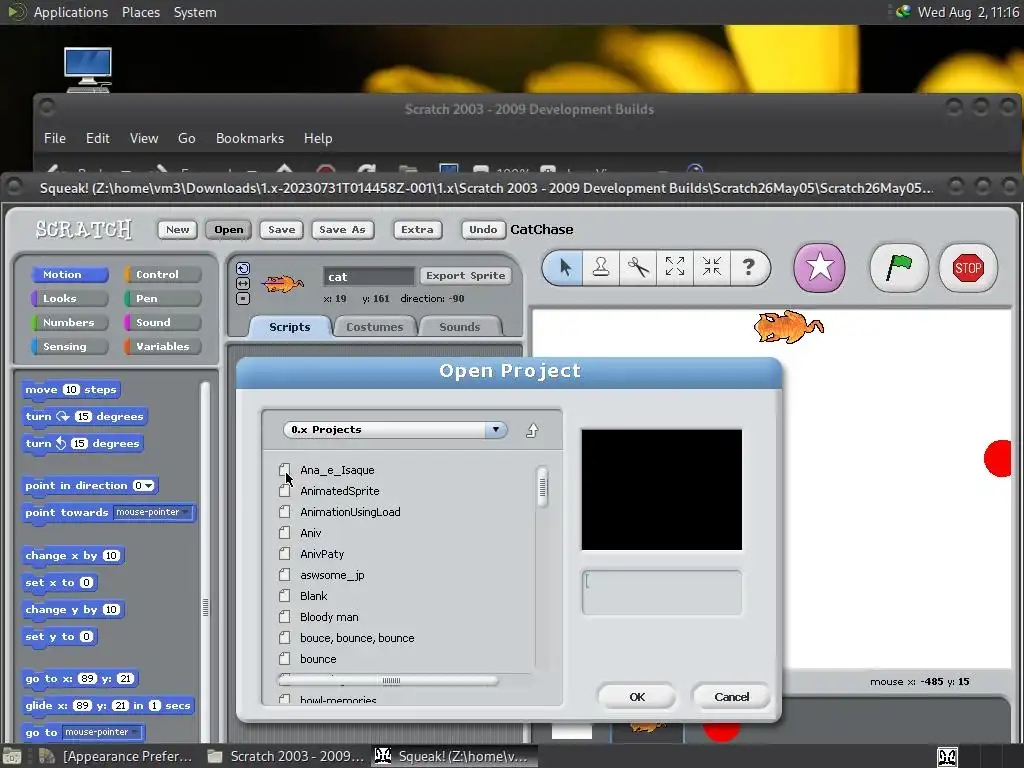
Task: Click Export Sprite button
Action: [x=466, y=276]
